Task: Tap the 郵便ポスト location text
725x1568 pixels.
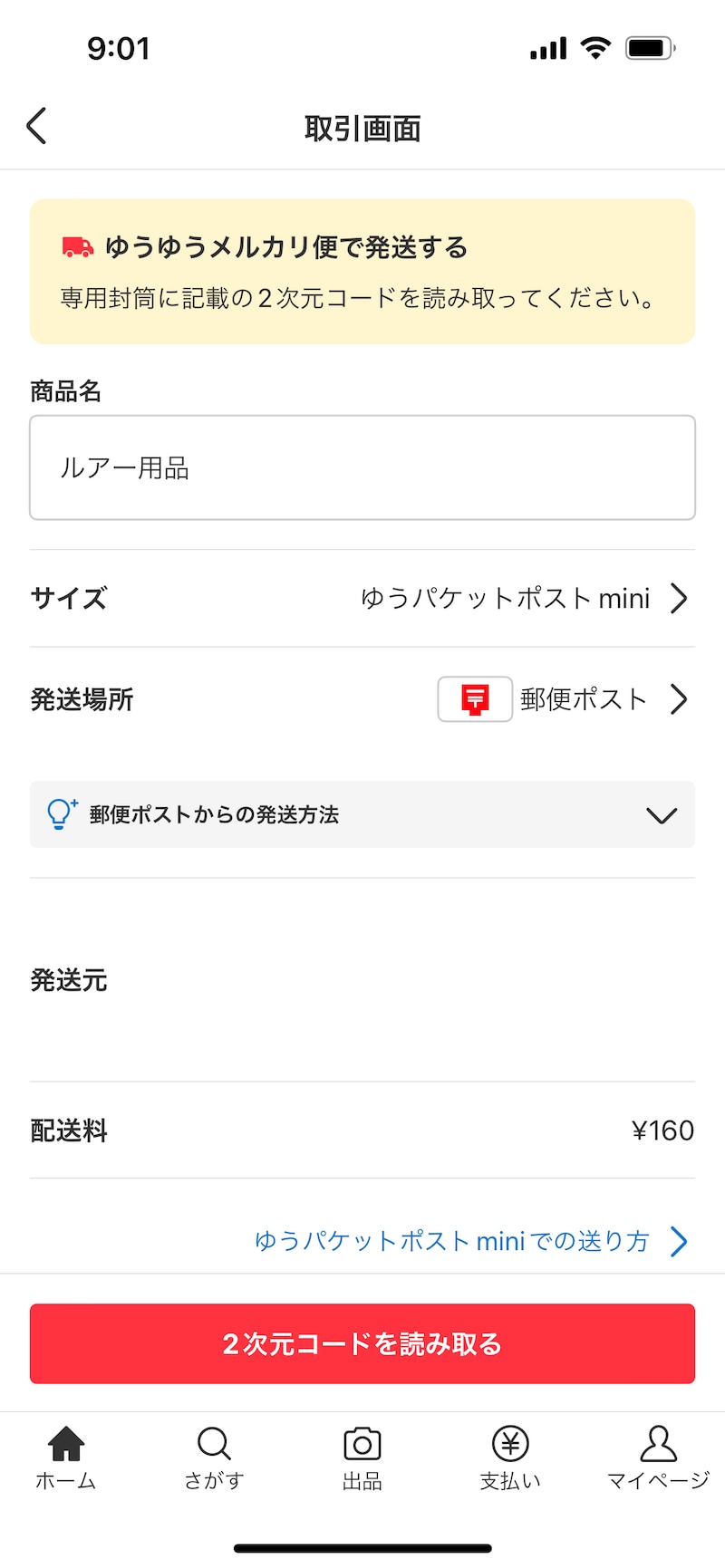Action: (x=583, y=699)
